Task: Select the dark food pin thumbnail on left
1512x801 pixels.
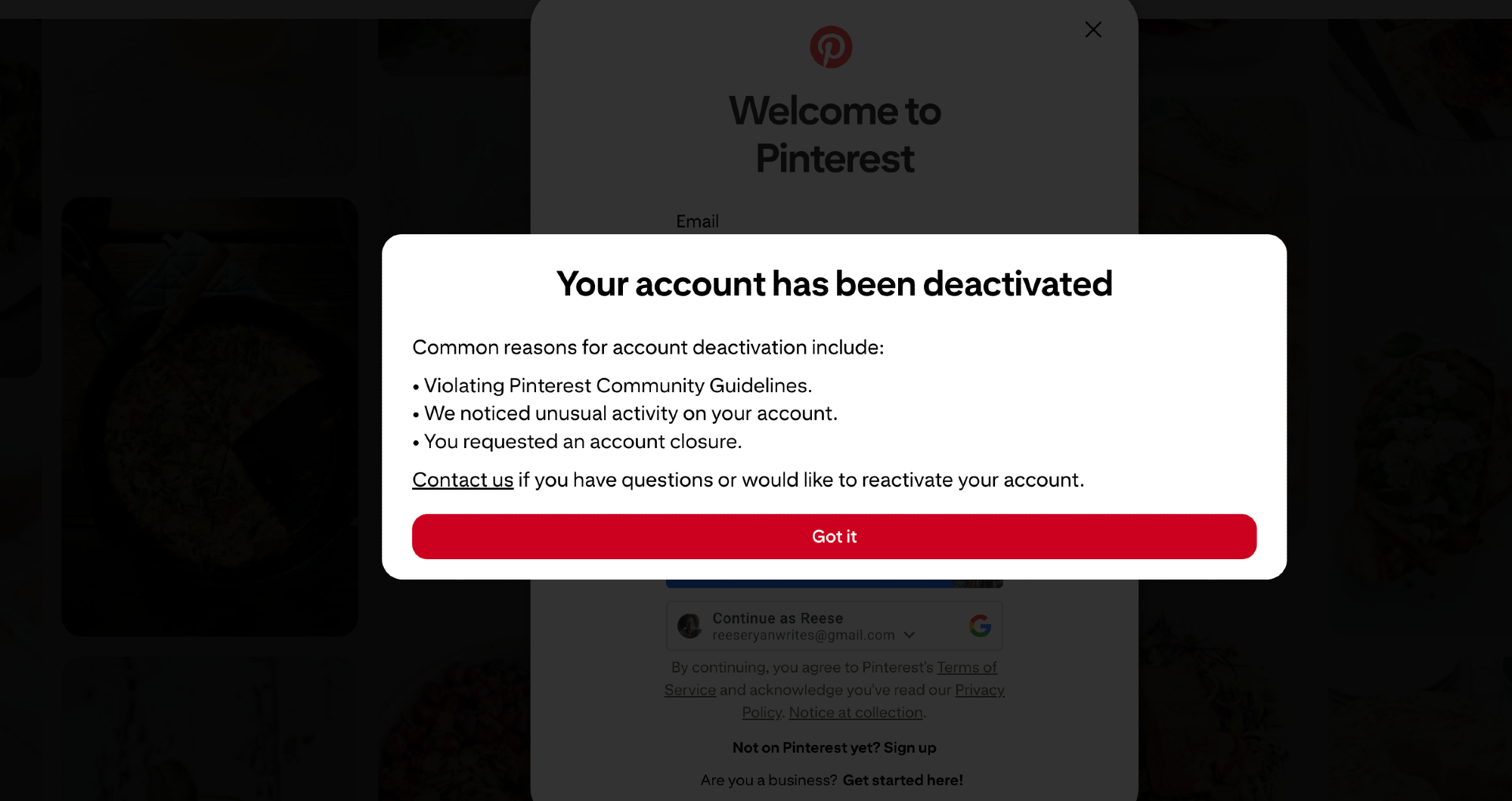Action: pyautogui.click(x=209, y=416)
